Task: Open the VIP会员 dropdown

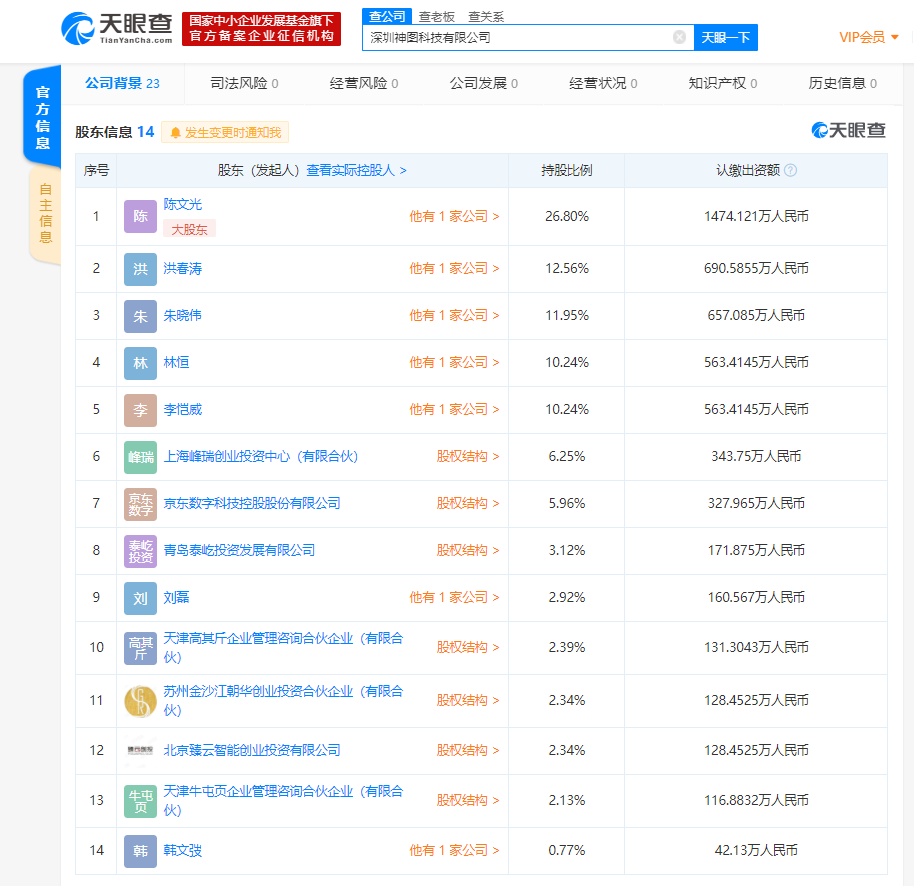Action: pos(869,37)
